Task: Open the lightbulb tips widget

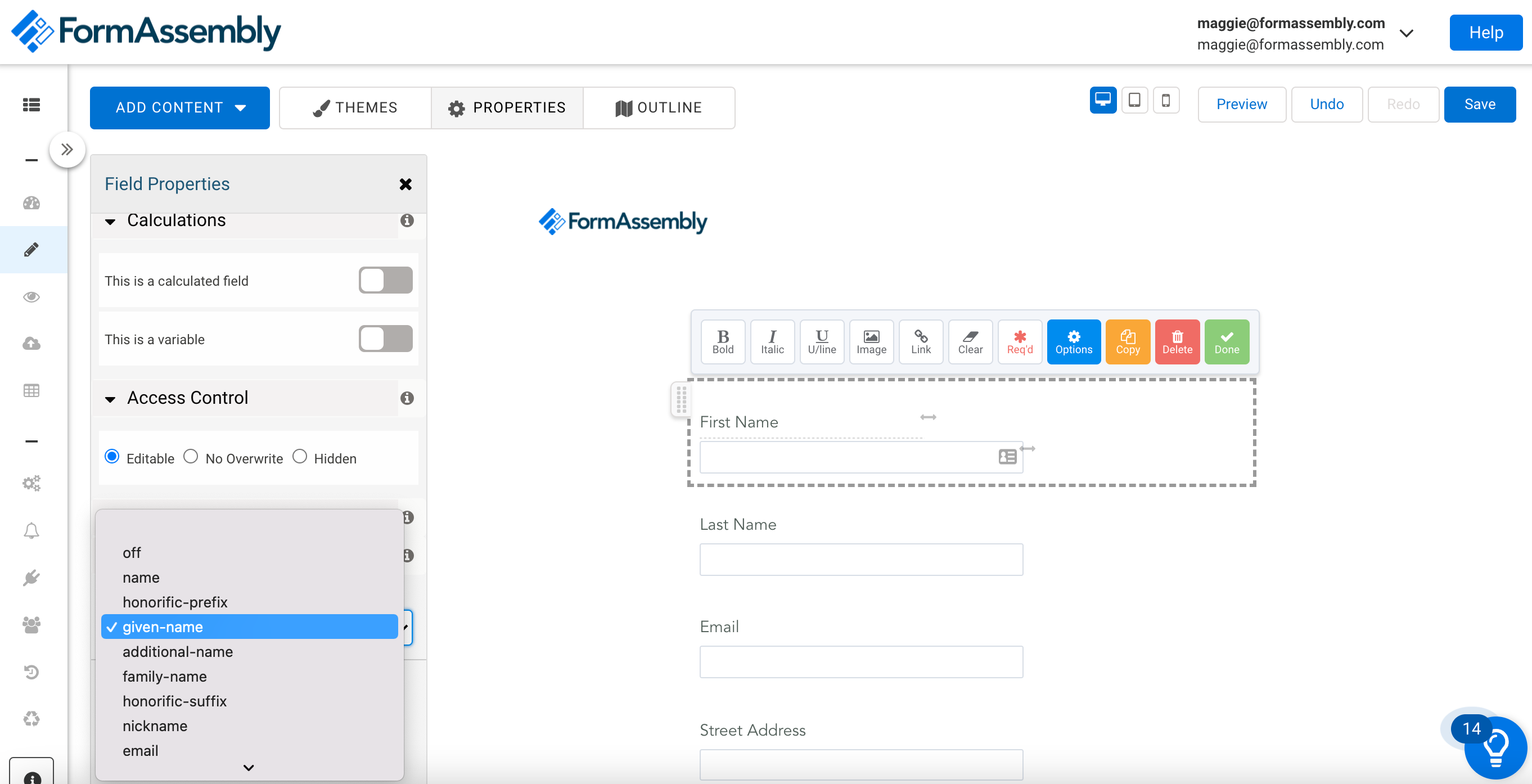Action: tap(1494, 747)
